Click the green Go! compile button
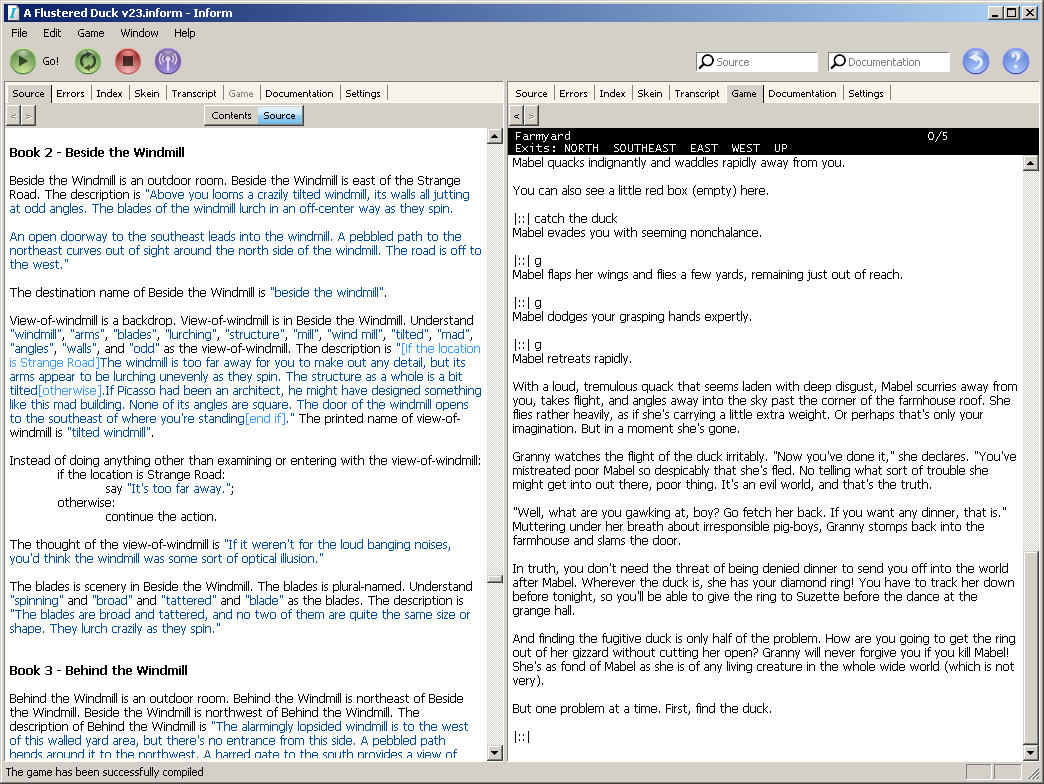This screenshot has height=784, width=1044. point(23,61)
